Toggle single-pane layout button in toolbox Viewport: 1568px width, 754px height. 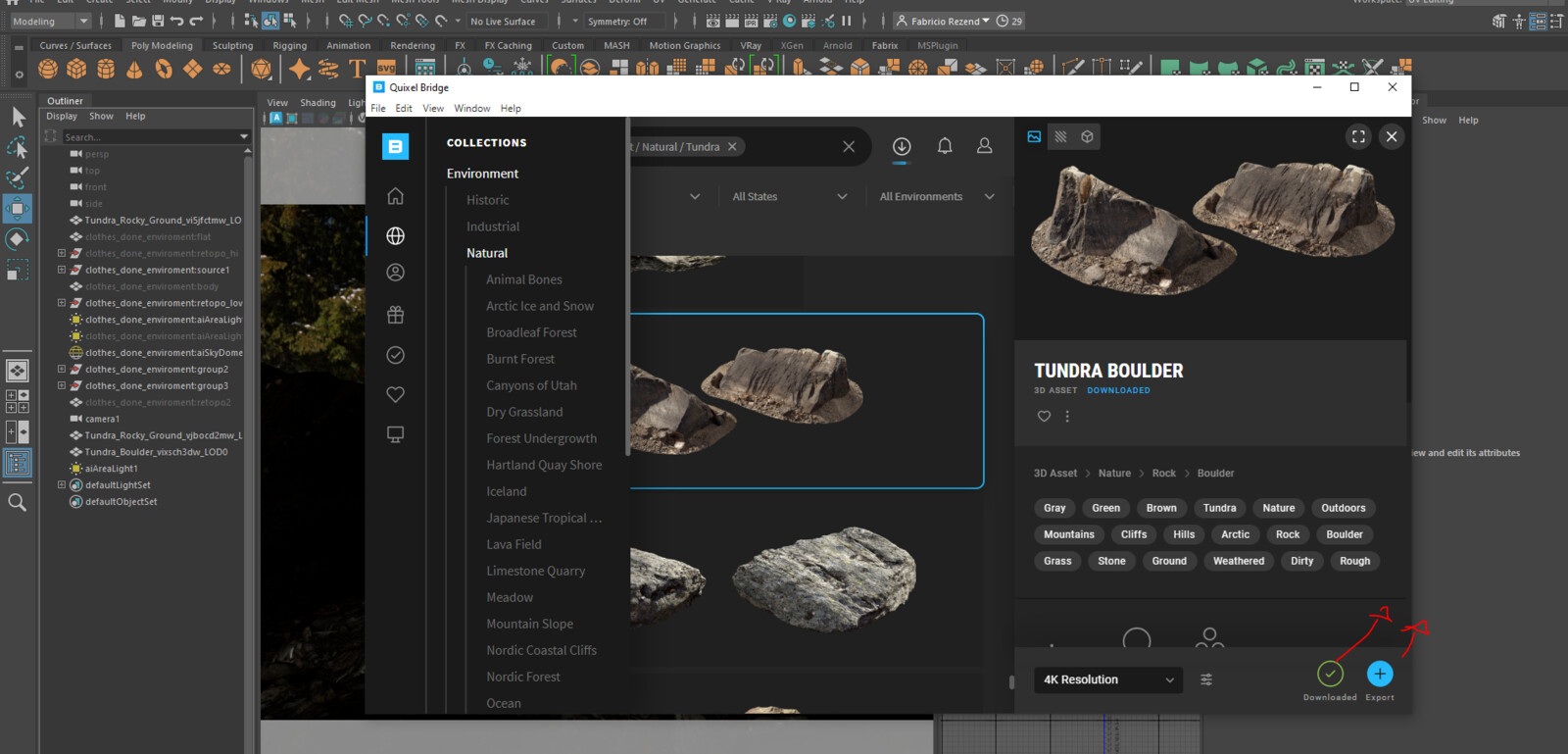[x=18, y=371]
